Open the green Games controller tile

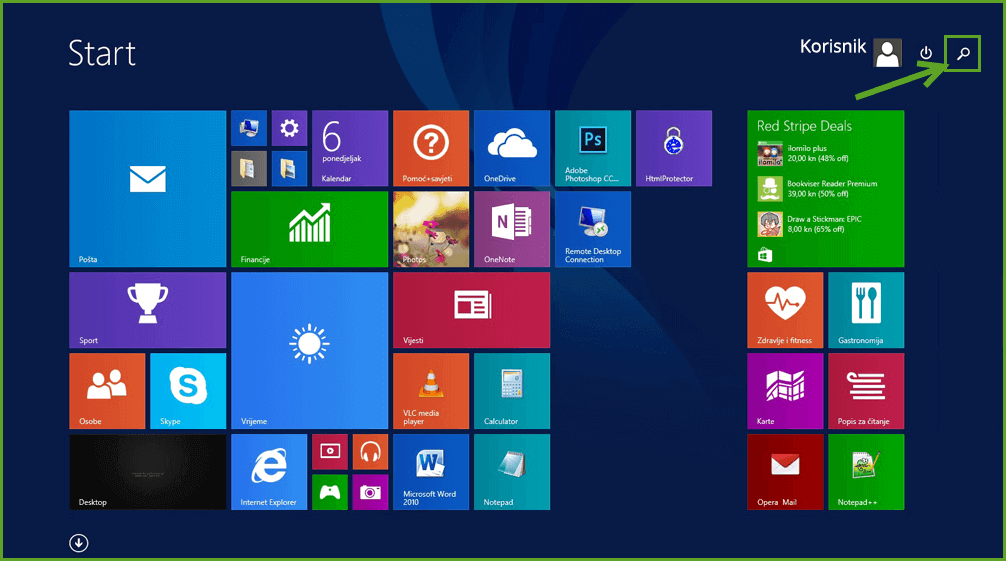pyautogui.click(x=330, y=492)
